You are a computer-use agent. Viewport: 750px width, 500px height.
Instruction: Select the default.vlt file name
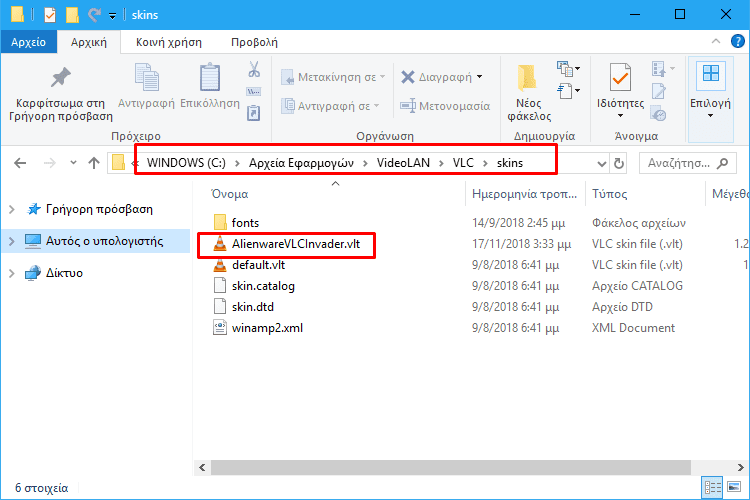pos(258,265)
